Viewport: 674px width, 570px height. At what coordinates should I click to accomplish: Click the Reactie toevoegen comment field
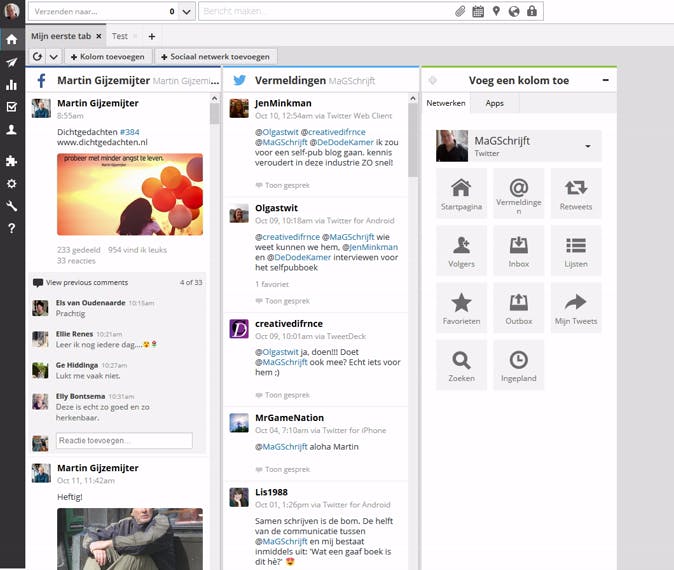(124, 441)
